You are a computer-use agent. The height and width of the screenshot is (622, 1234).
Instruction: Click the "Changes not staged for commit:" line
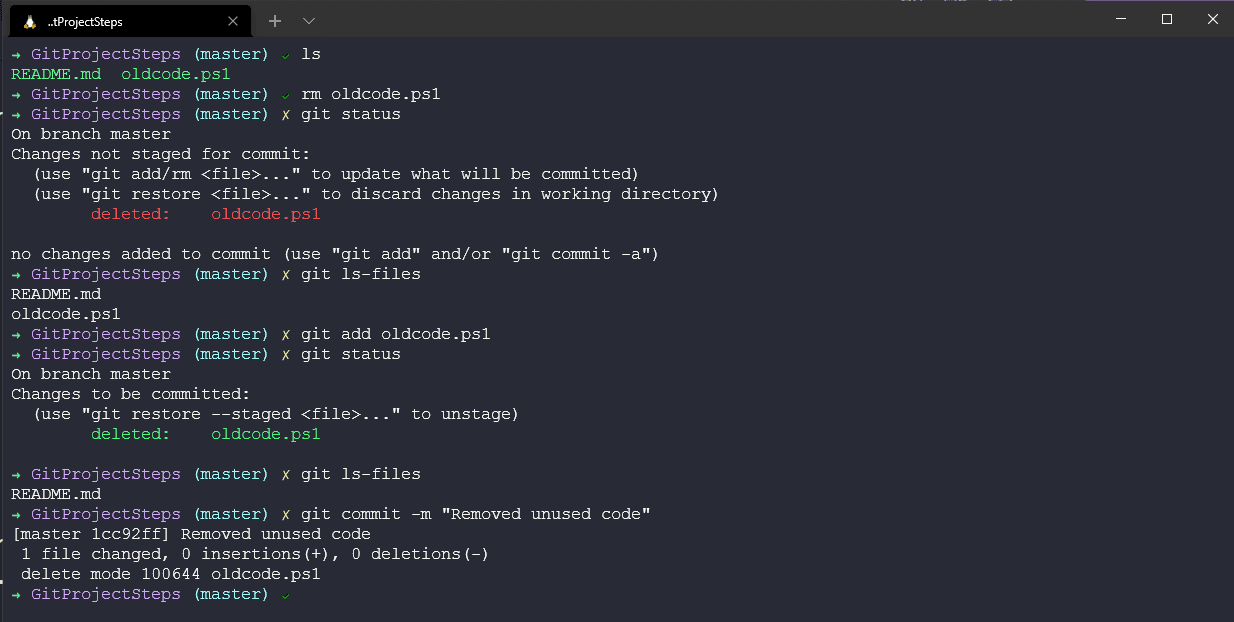(160, 154)
